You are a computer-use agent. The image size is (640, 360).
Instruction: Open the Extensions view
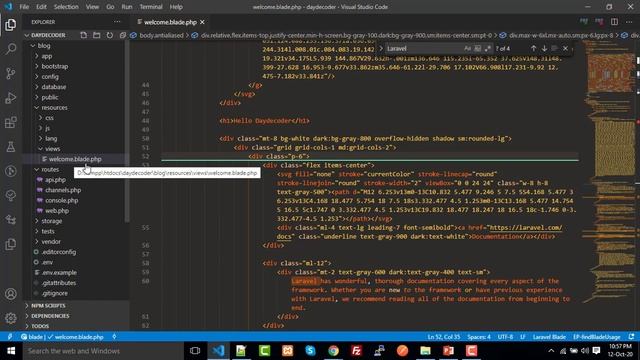click(11, 122)
